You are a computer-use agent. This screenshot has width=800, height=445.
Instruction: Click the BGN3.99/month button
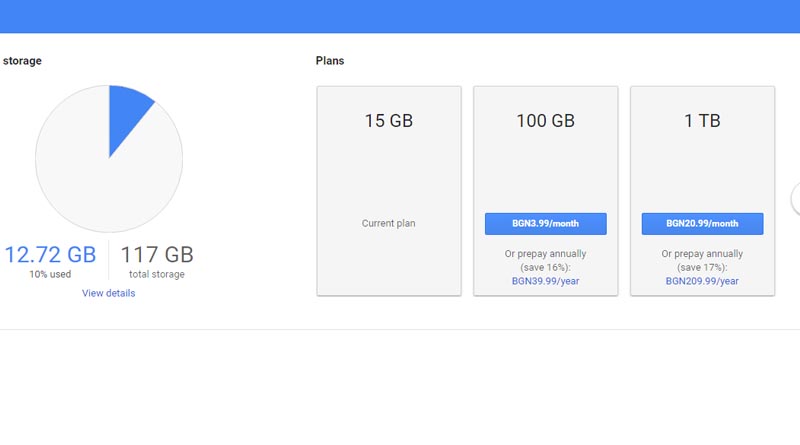[545, 224]
